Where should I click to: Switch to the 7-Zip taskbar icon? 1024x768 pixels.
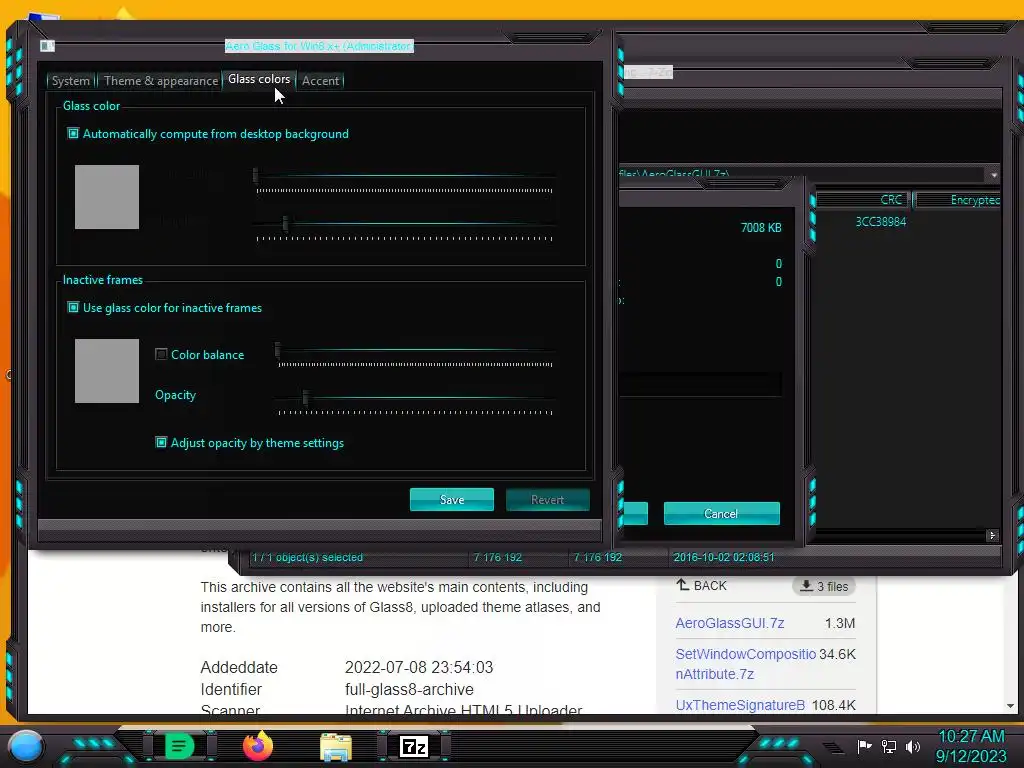pos(414,746)
